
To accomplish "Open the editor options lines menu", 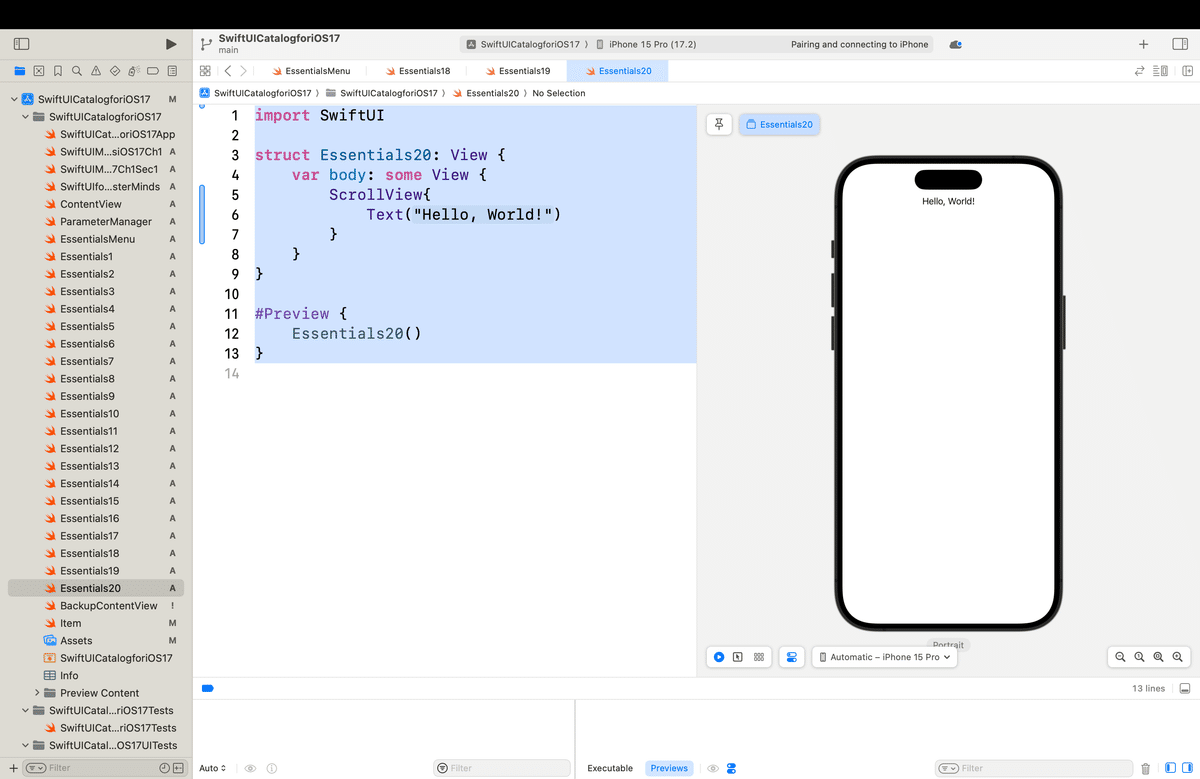I will (1161, 71).
